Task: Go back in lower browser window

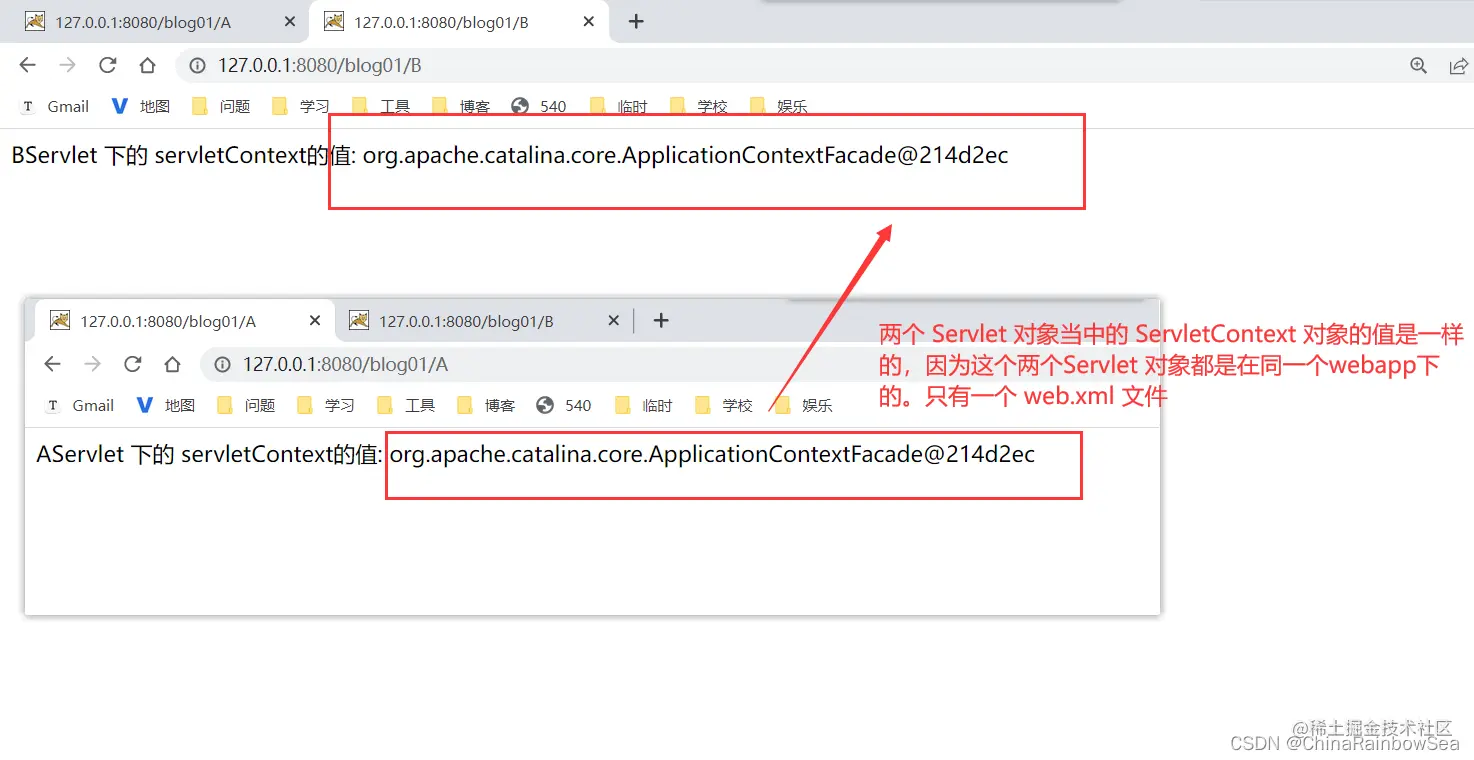Action: 52,364
